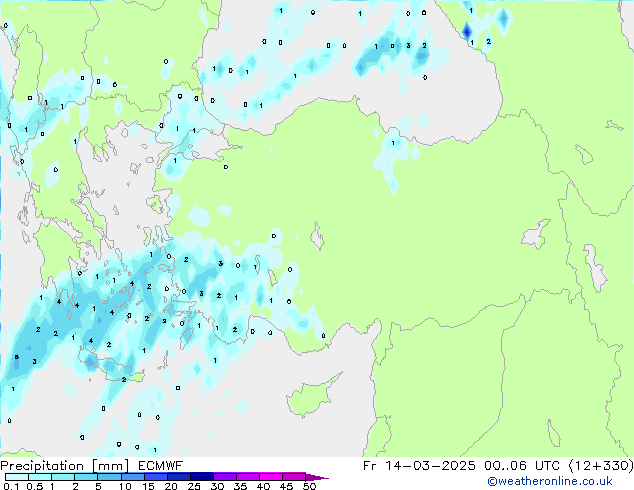Click the legend swatch between 40 and 45

[271, 477]
